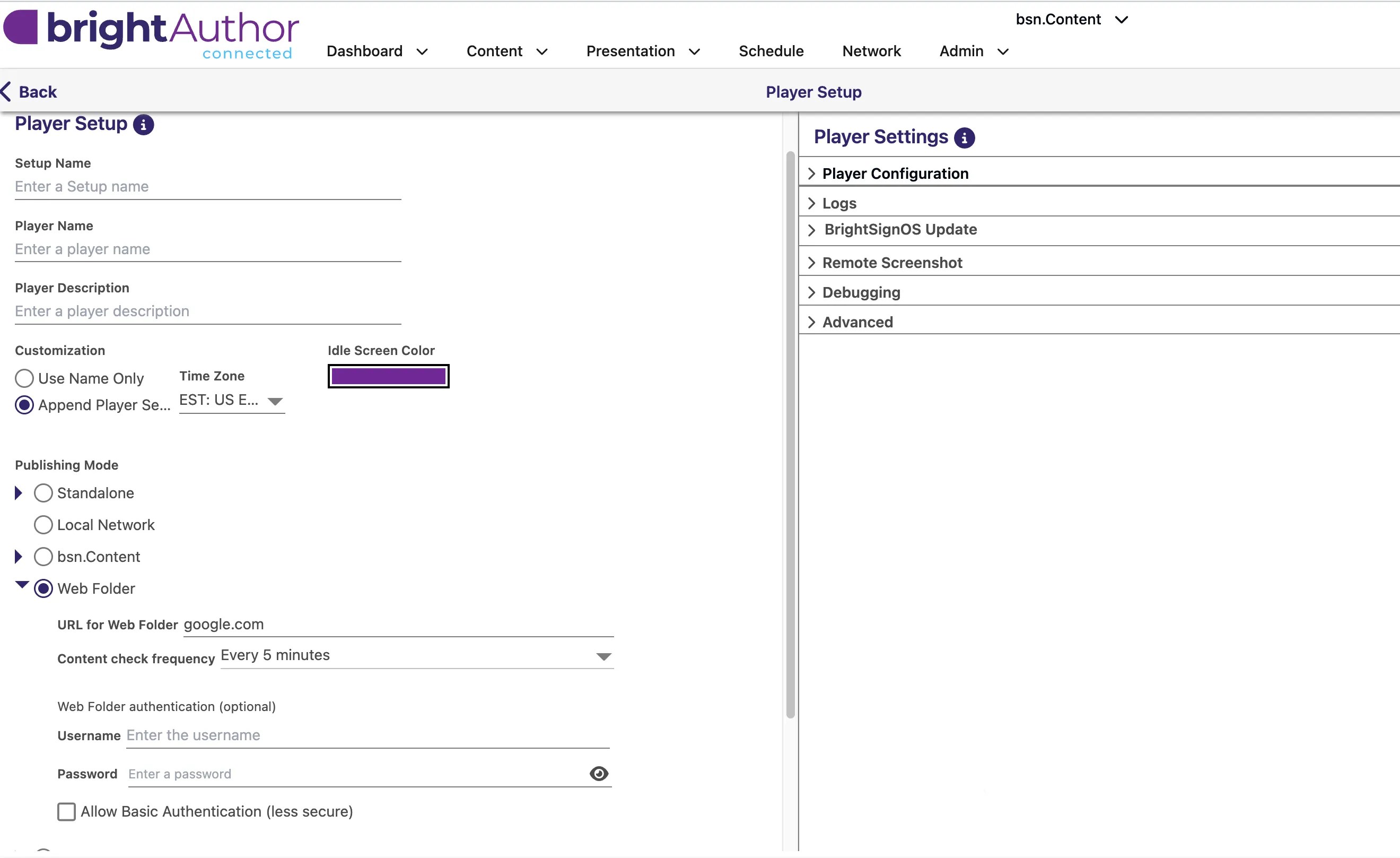Click the Username input field

point(367,735)
